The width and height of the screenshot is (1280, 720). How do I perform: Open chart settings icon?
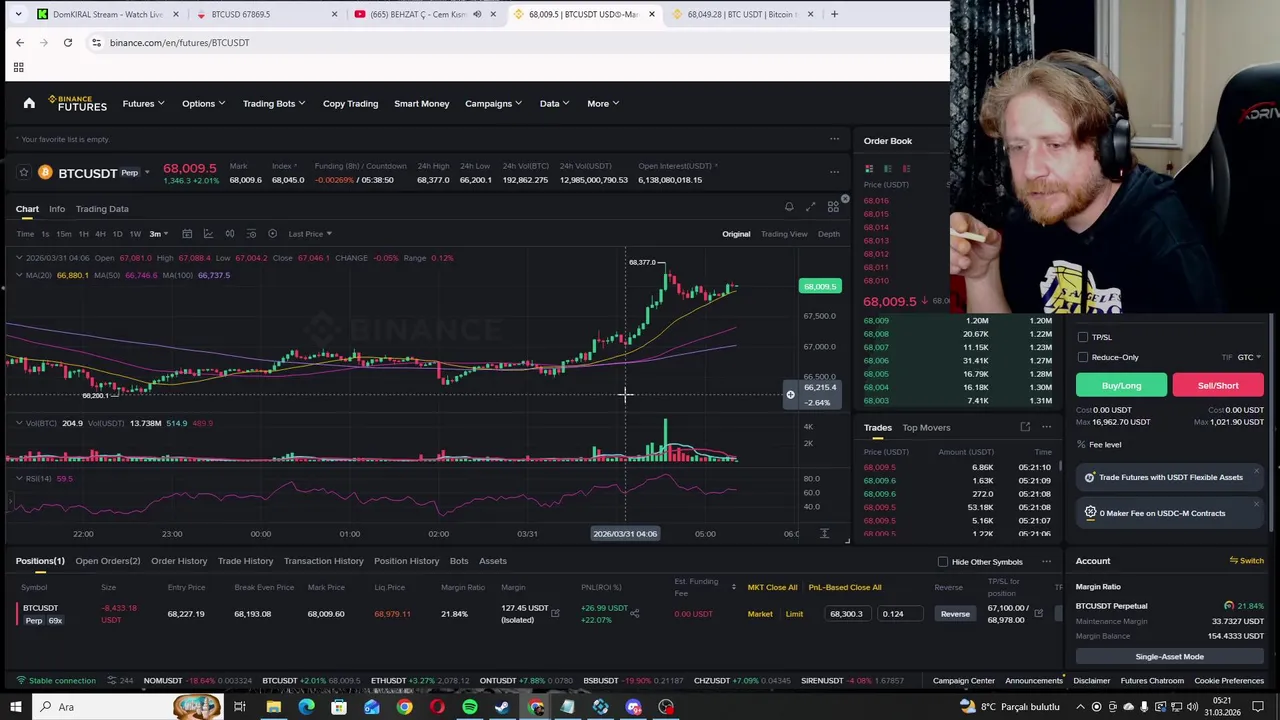pyautogui.click(x=251, y=234)
